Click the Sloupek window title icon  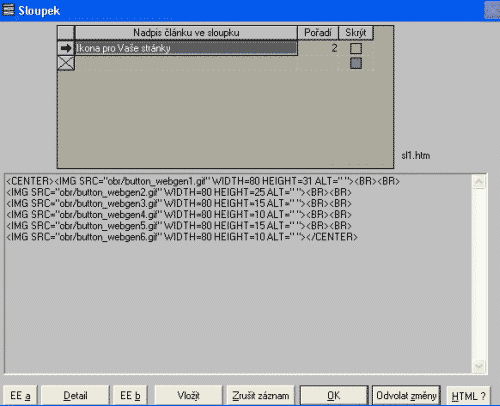click(x=8, y=10)
